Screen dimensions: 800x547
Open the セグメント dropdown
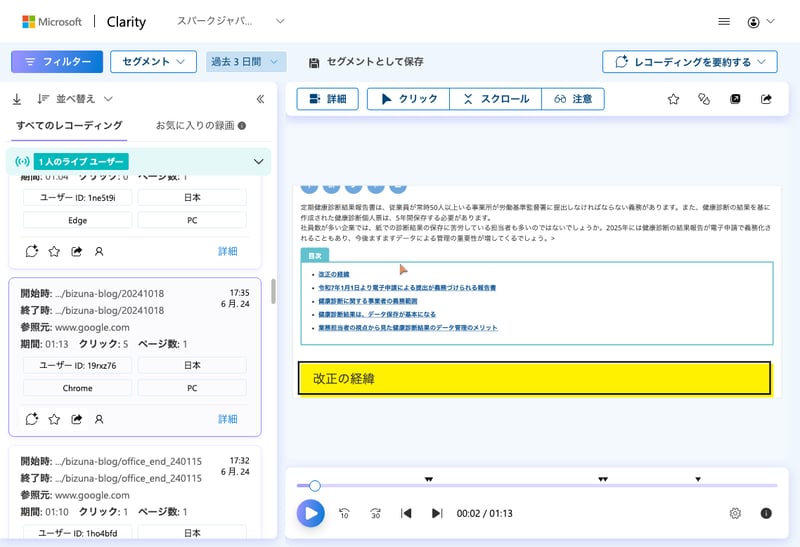click(x=153, y=62)
